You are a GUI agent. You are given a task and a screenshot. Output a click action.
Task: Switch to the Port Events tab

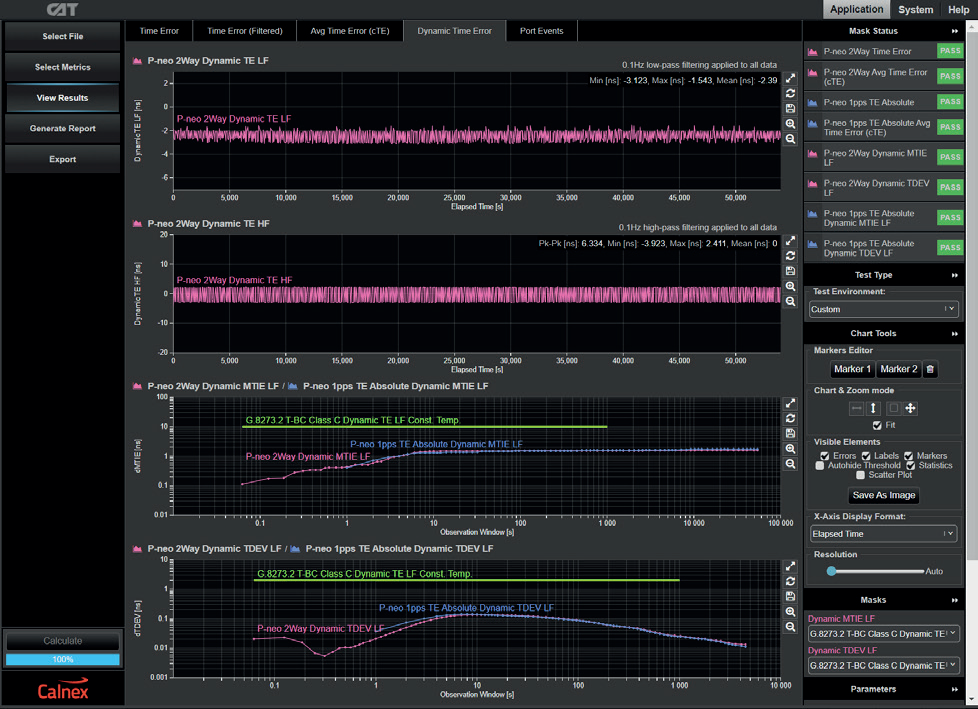(x=541, y=31)
